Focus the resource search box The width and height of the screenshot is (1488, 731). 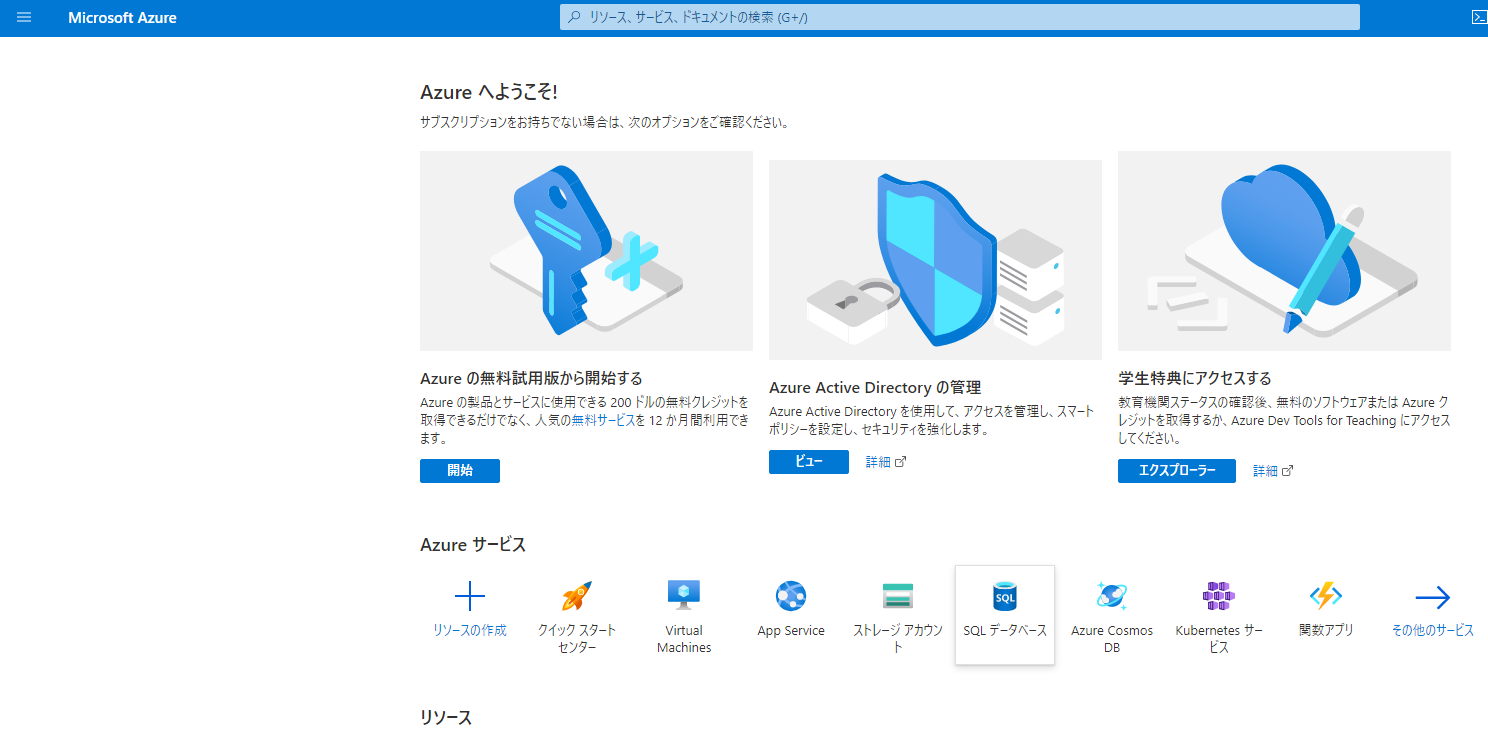960,17
